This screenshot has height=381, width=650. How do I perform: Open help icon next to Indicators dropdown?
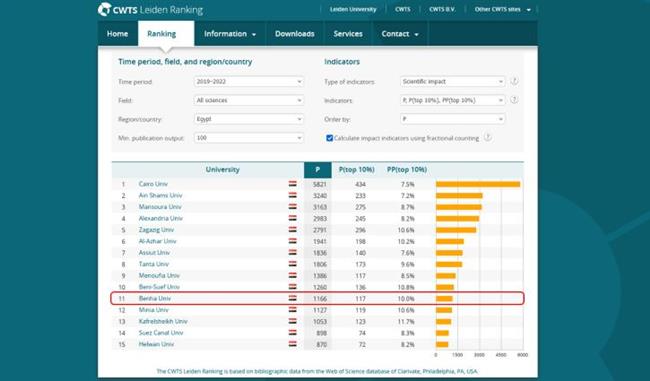(x=514, y=100)
